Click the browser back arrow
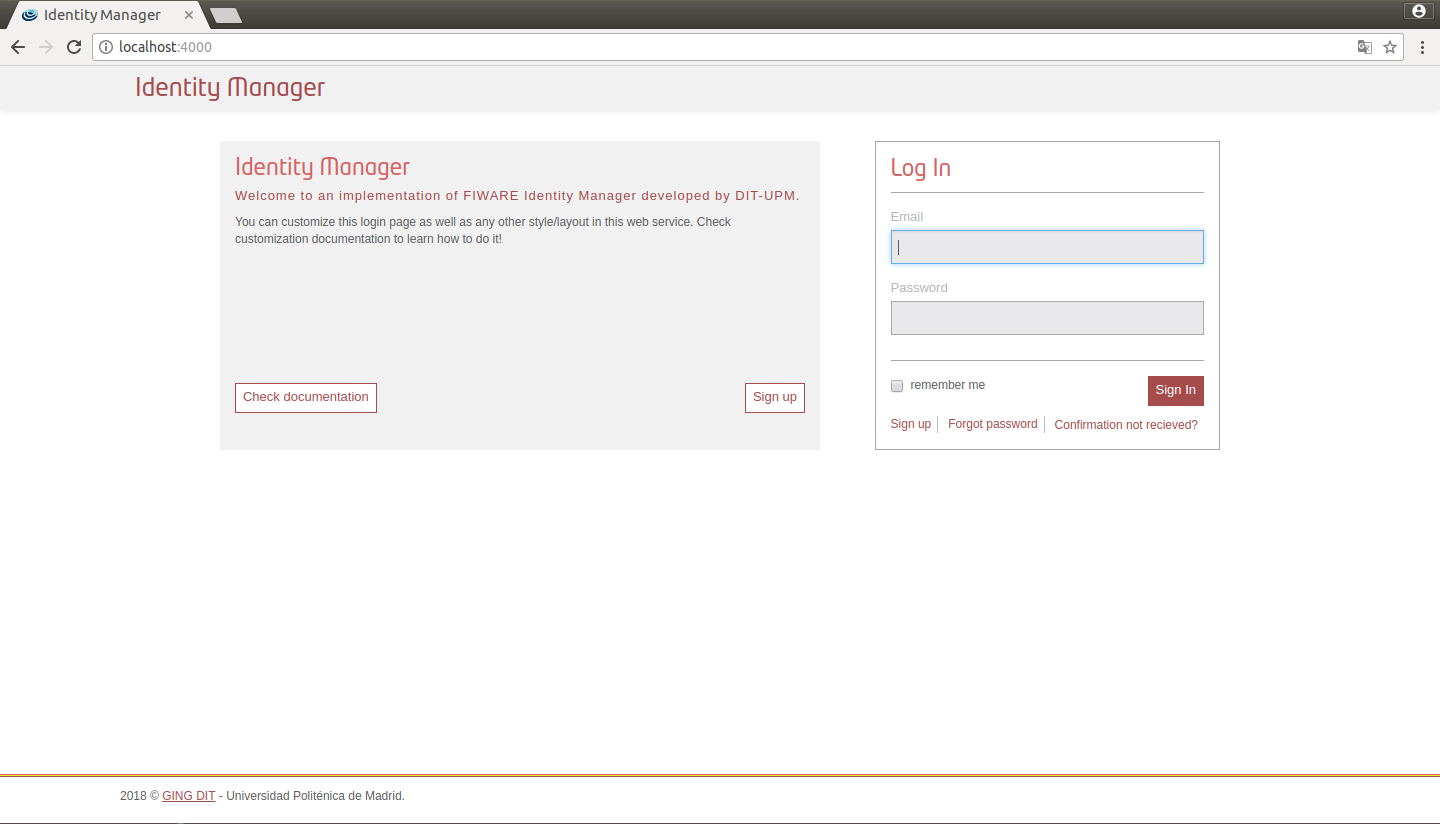This screenshot has width=1440, height=824. coord(18,47)
